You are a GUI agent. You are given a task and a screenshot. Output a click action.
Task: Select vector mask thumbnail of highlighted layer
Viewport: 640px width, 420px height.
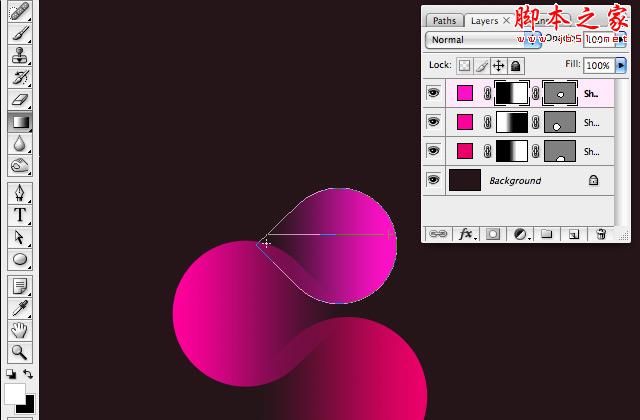pos(560,93)
